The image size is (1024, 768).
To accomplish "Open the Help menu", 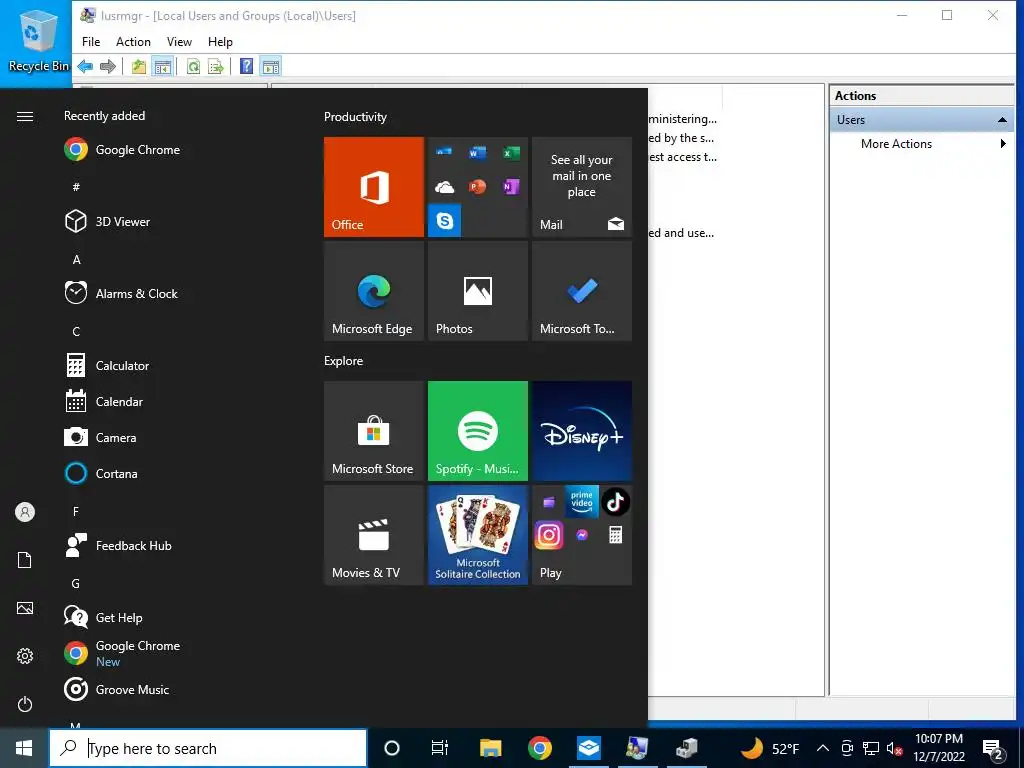I will 220,42.
